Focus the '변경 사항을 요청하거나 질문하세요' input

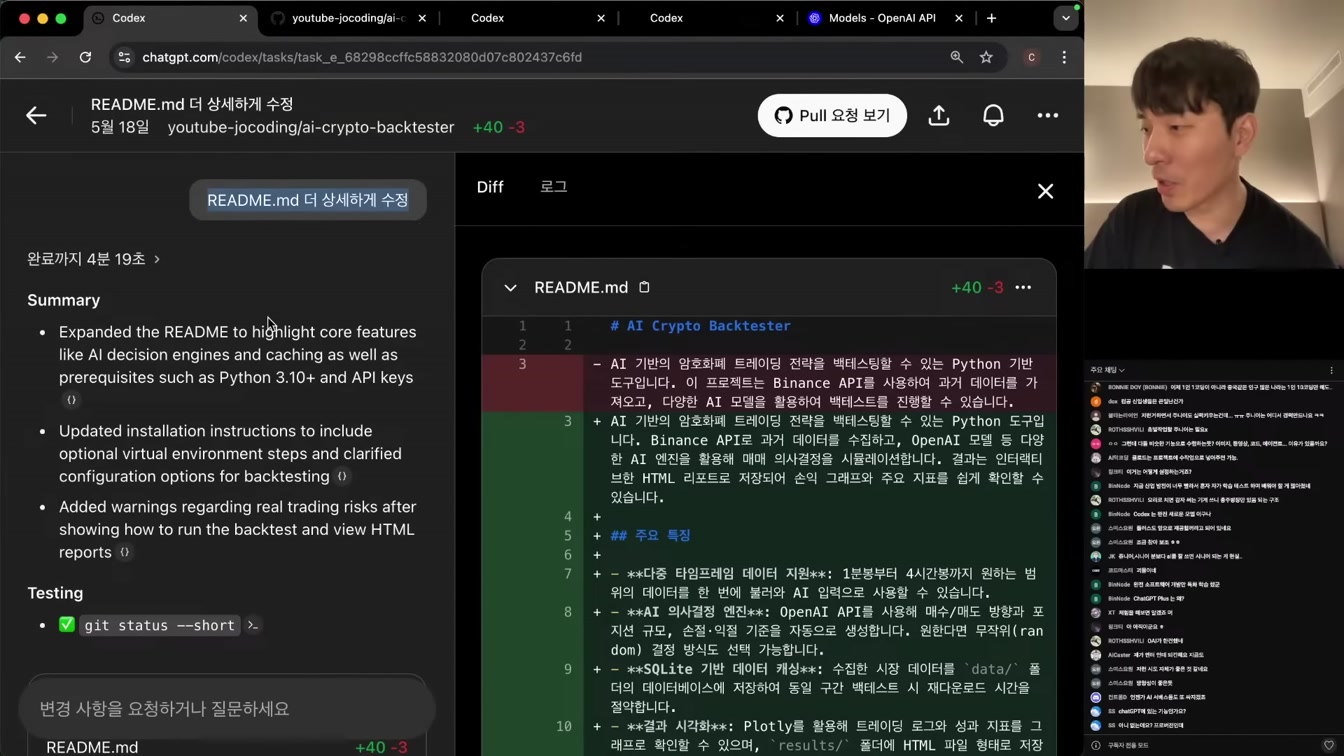227,709
